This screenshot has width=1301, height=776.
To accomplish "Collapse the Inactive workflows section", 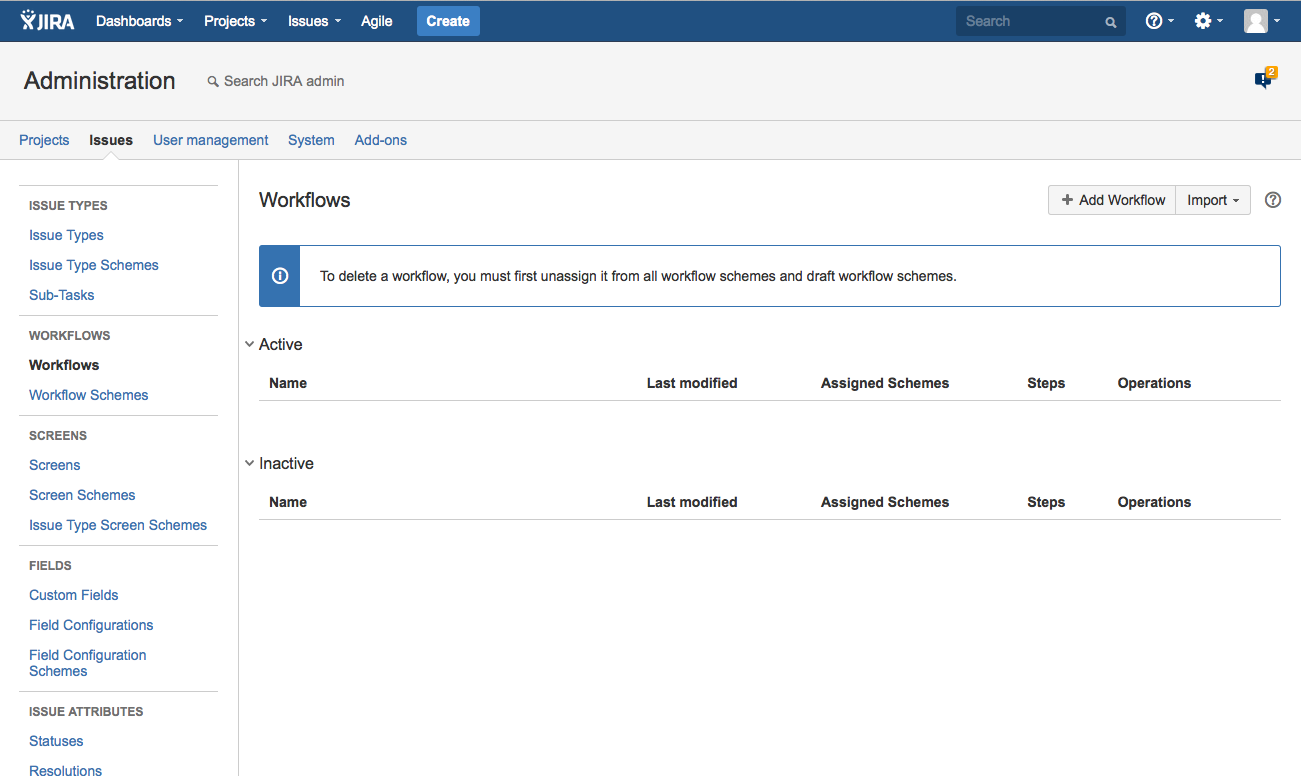I will [x=249, y=463].
